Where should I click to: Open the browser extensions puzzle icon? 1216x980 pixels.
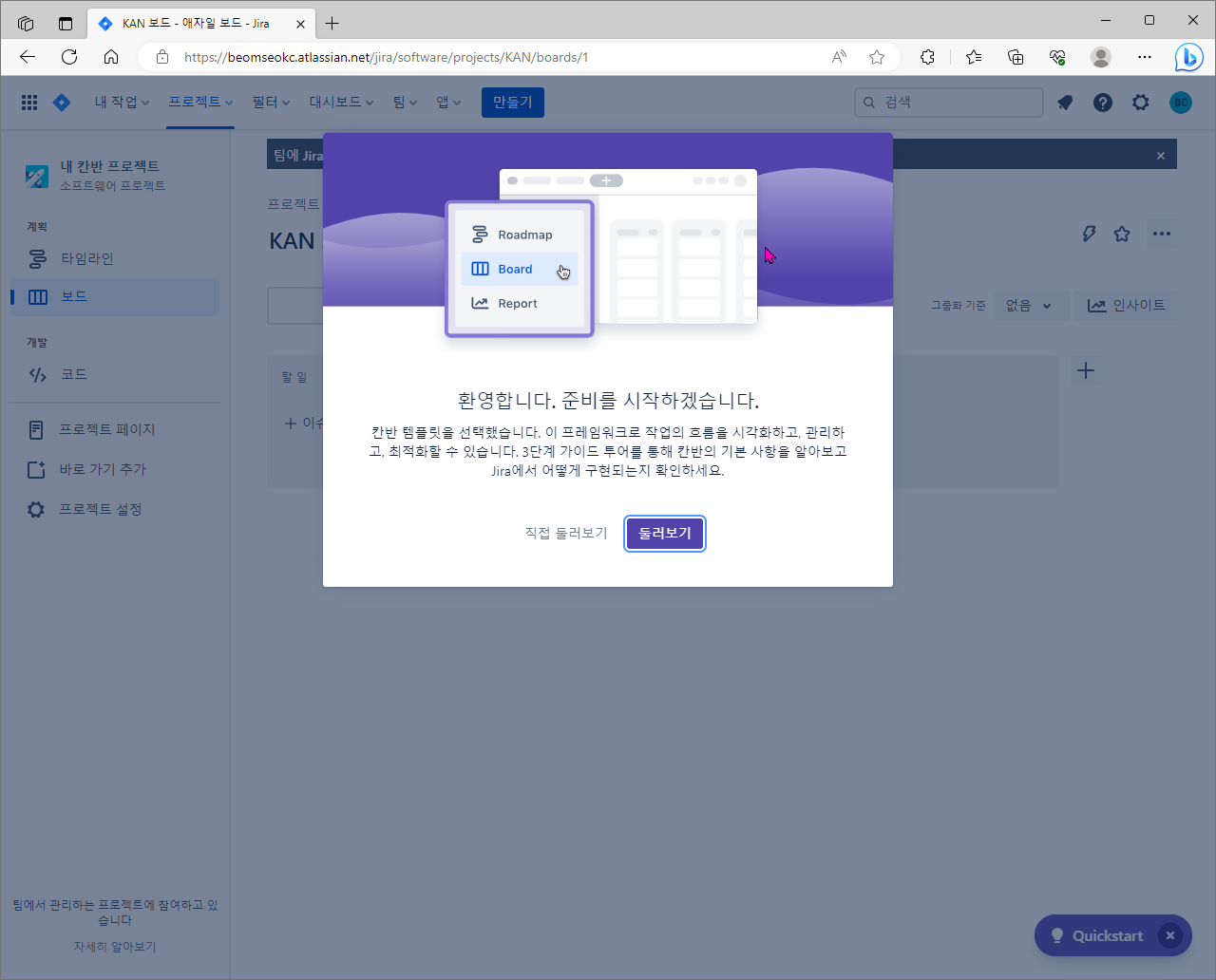928,57
